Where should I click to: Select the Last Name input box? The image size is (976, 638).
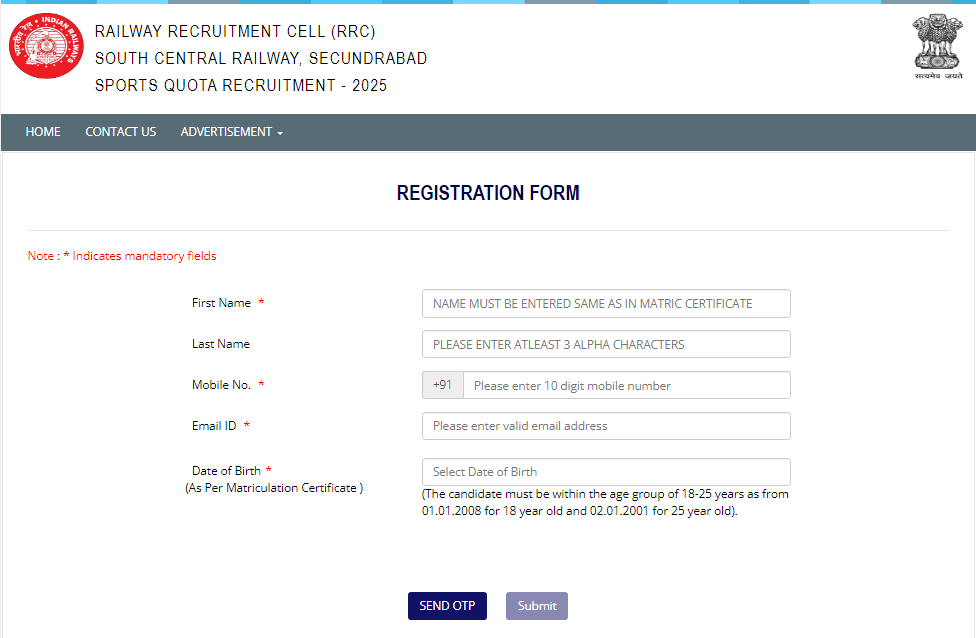pos(605,344)
